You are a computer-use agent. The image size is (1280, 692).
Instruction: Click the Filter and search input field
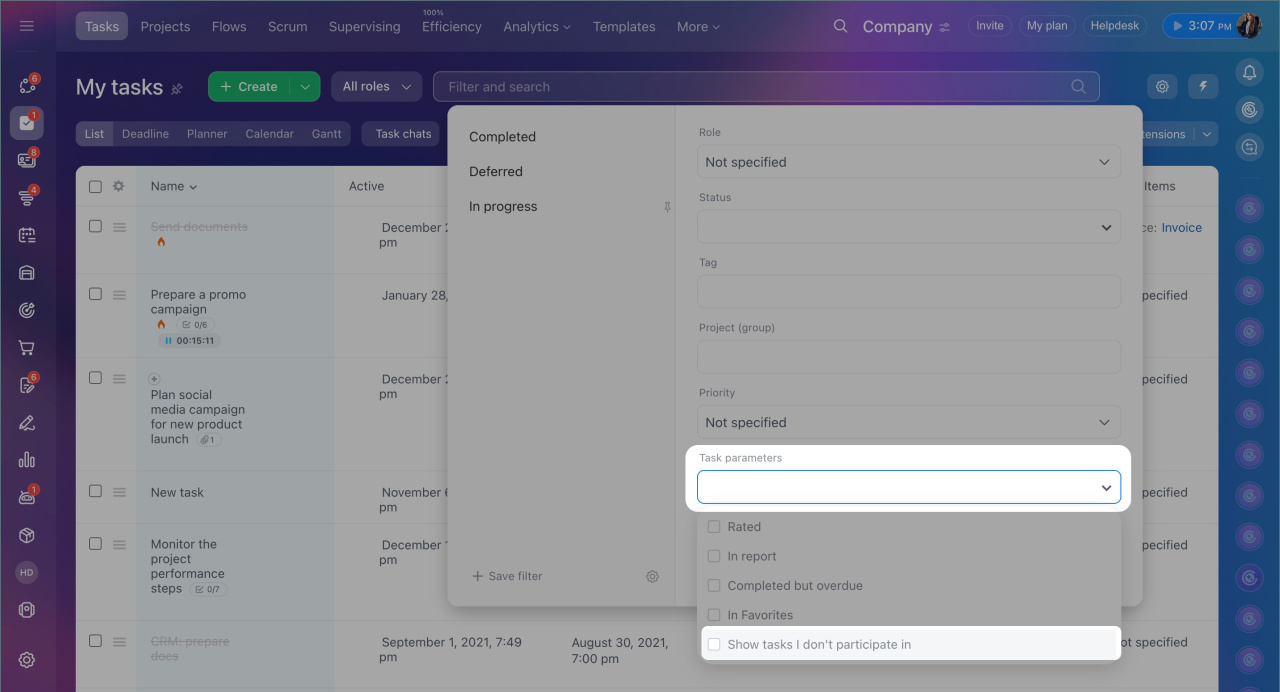pos(750,87)
